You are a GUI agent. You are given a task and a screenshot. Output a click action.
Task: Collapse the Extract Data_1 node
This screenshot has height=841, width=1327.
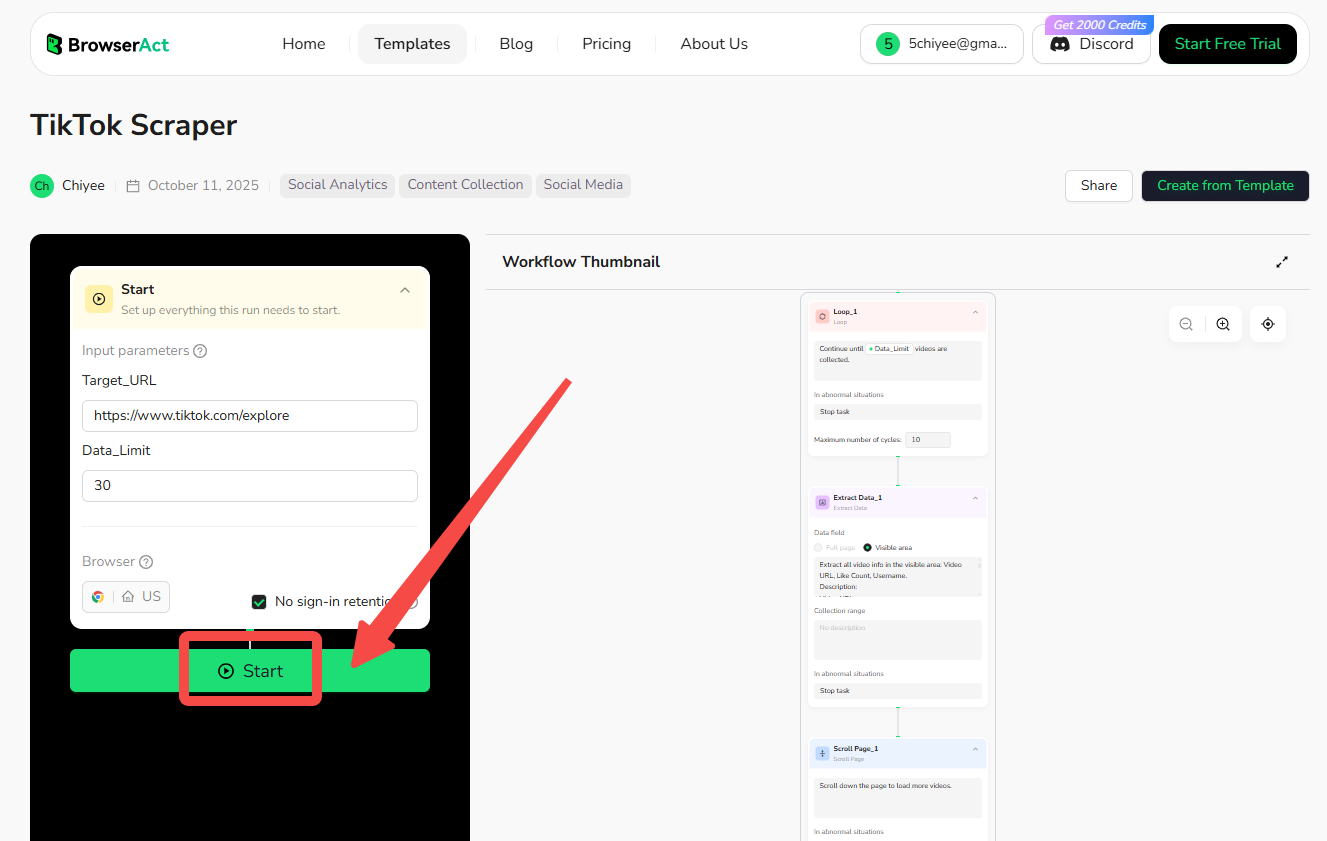tap(975, 499)
